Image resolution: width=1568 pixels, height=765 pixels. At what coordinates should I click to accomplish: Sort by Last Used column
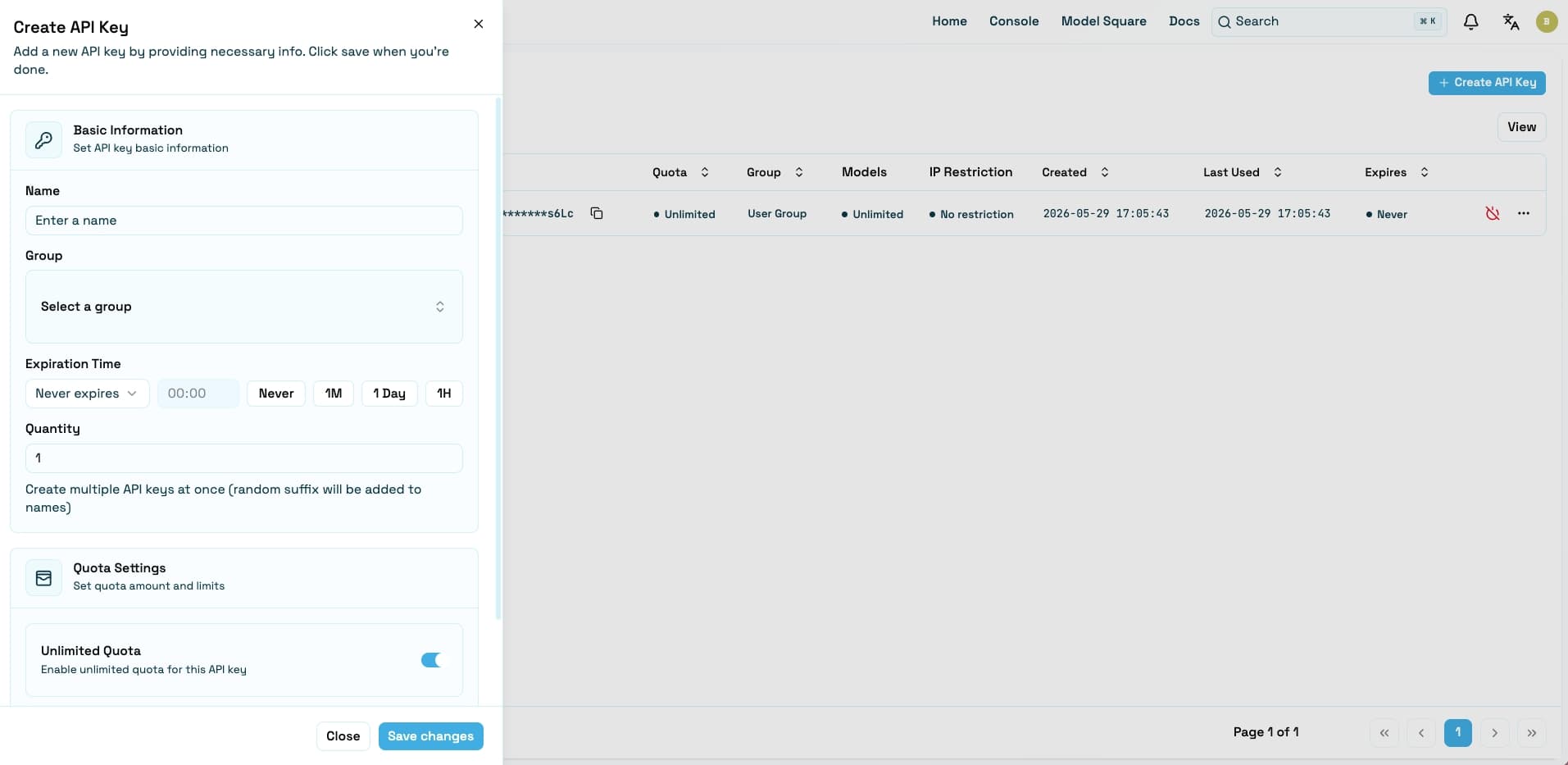click(x=1243, y=172)
